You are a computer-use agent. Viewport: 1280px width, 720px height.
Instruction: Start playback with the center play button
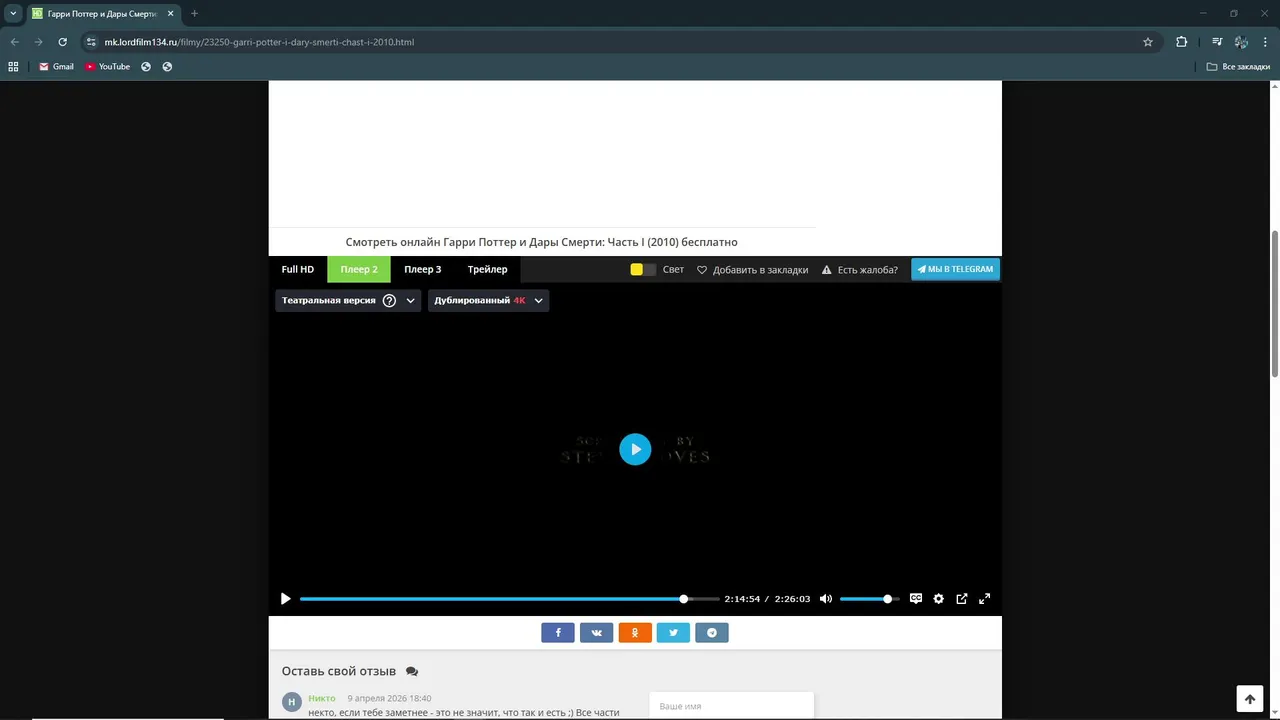635,449
